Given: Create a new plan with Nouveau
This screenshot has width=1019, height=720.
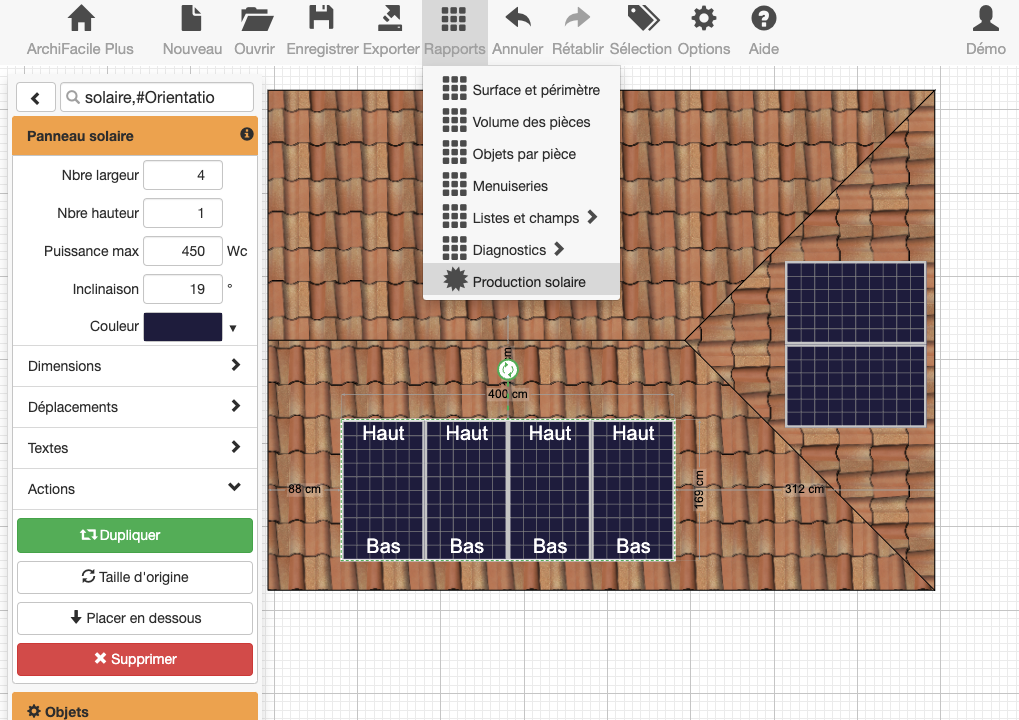Looking at the screenshot, I should click(192, 19).
